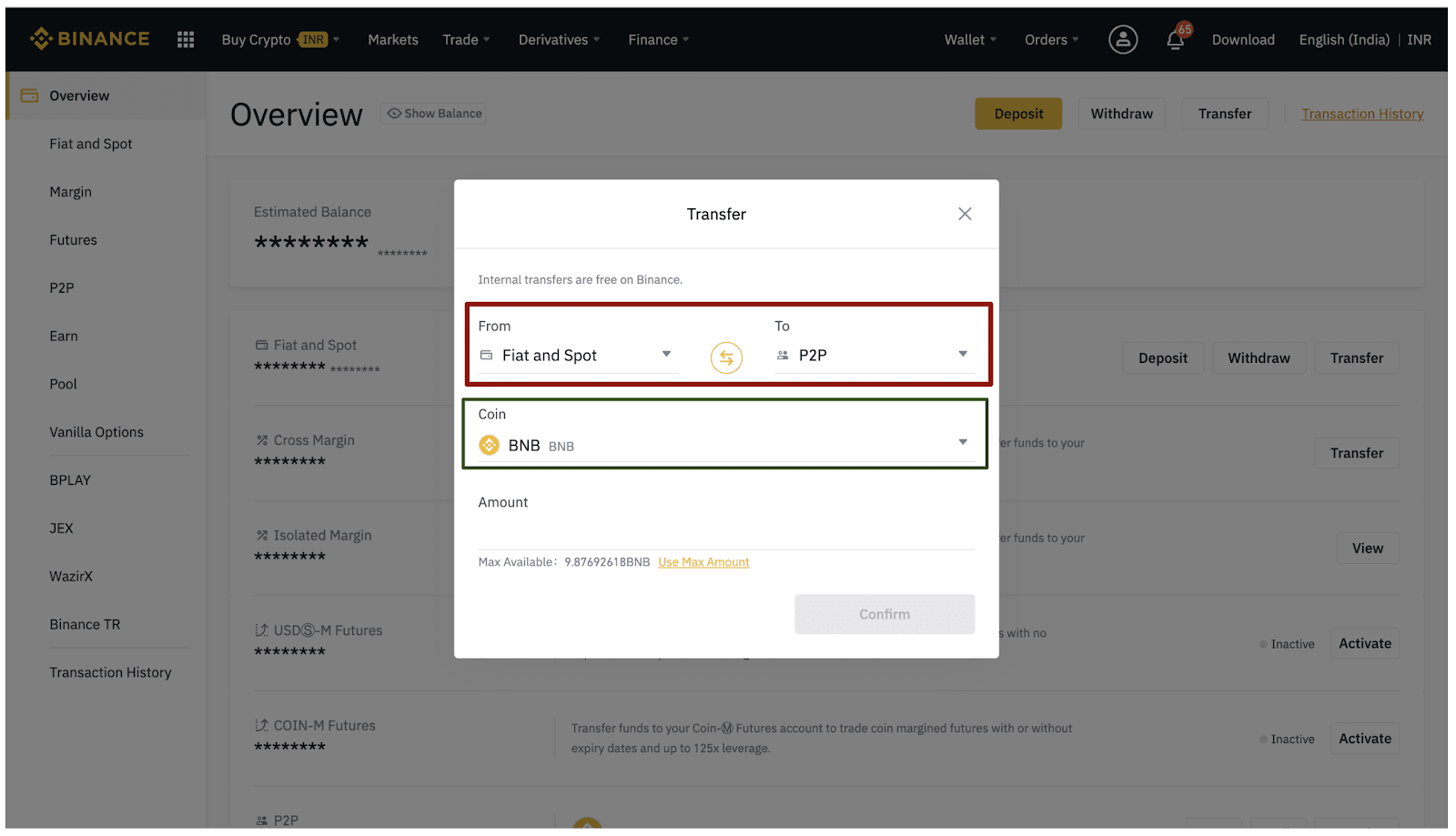1456x836 pixels.
Task: Click the Confirm button in dialog
Action: (x=885, y=614)
